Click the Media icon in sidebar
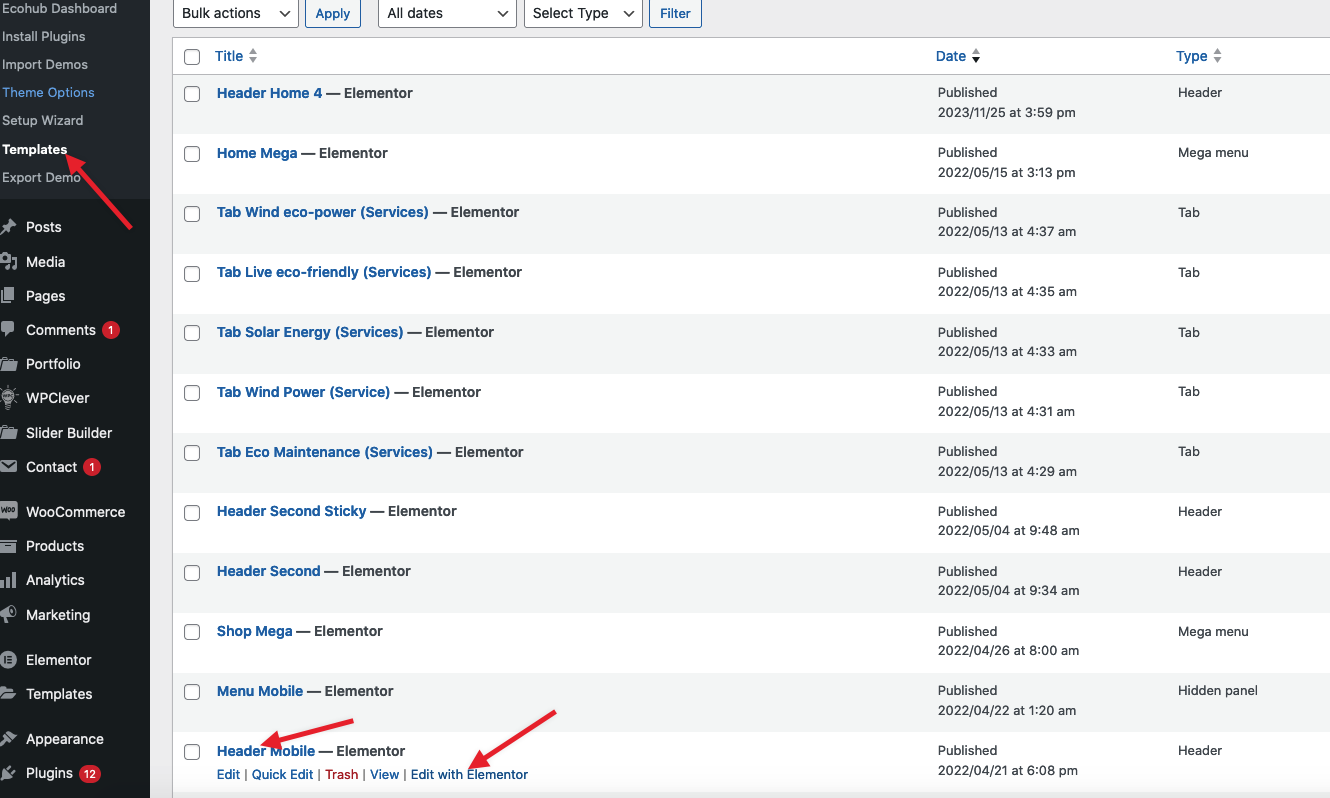 [9, 262]
